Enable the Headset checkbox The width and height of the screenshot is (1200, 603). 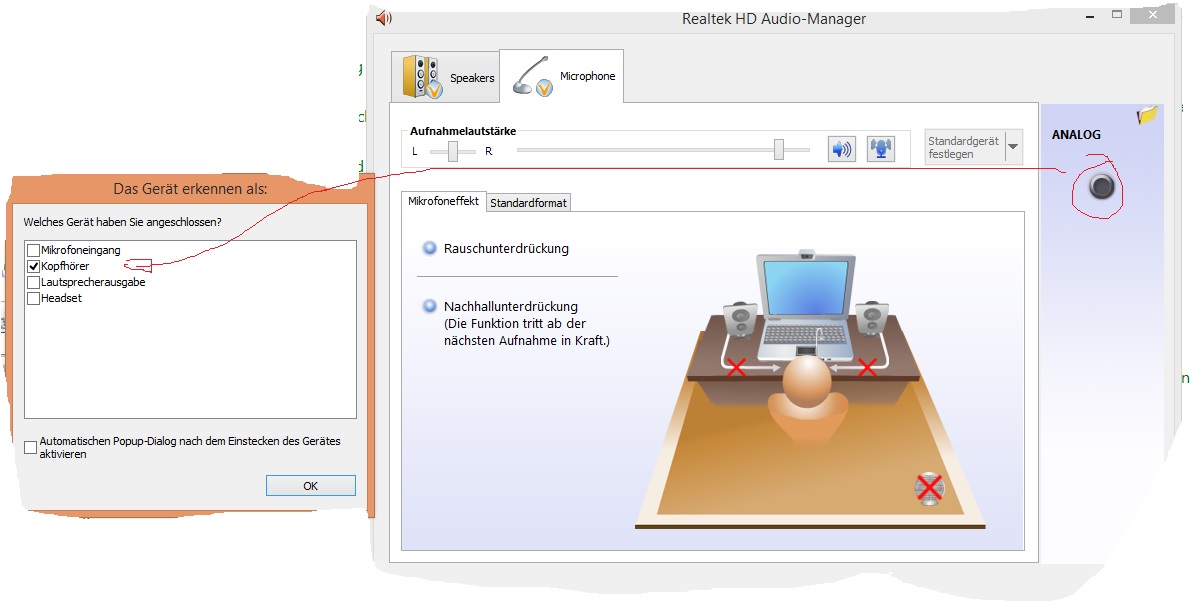(x=34, y=298)
